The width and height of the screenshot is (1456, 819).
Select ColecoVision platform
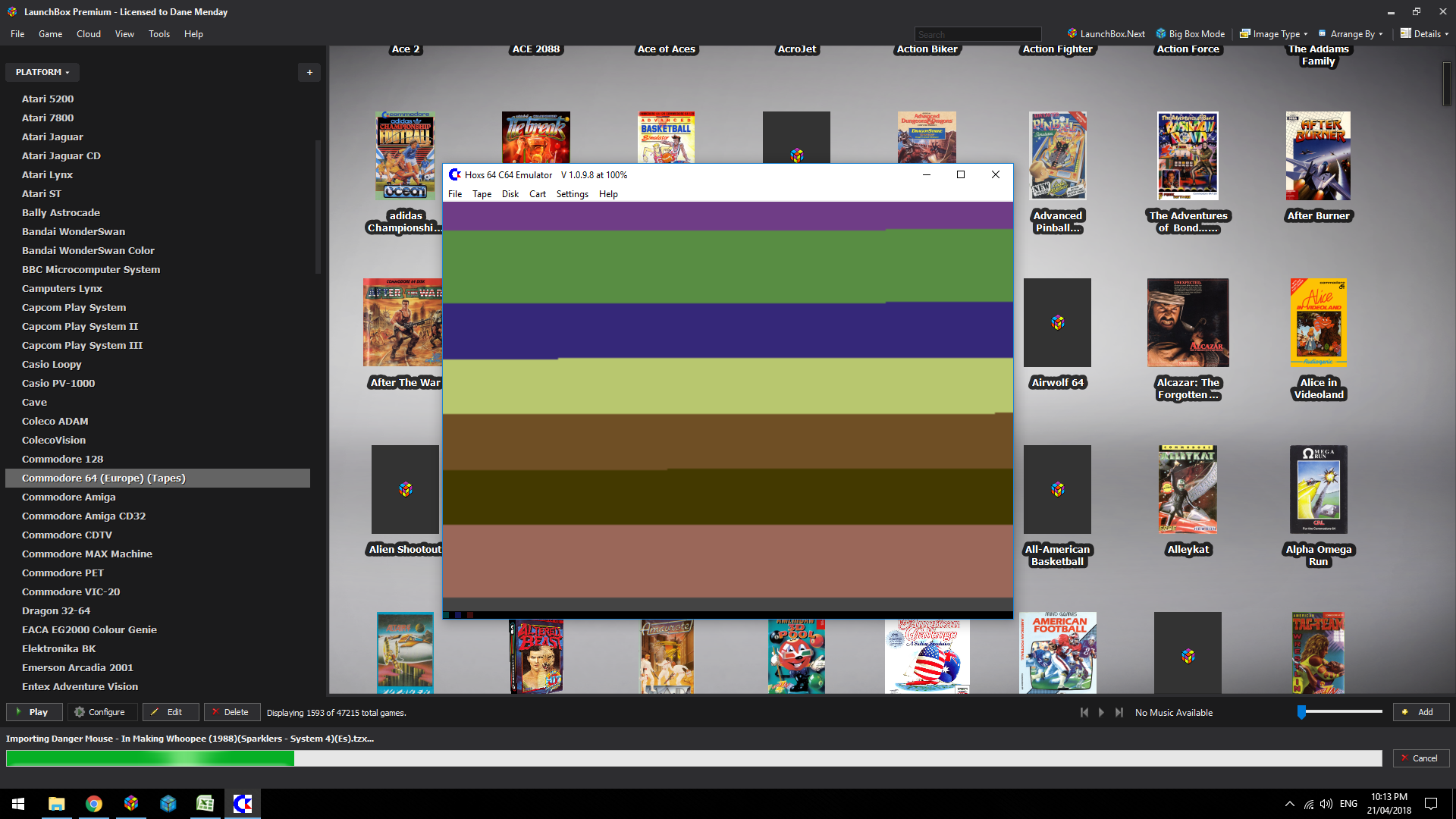(53, 440)
